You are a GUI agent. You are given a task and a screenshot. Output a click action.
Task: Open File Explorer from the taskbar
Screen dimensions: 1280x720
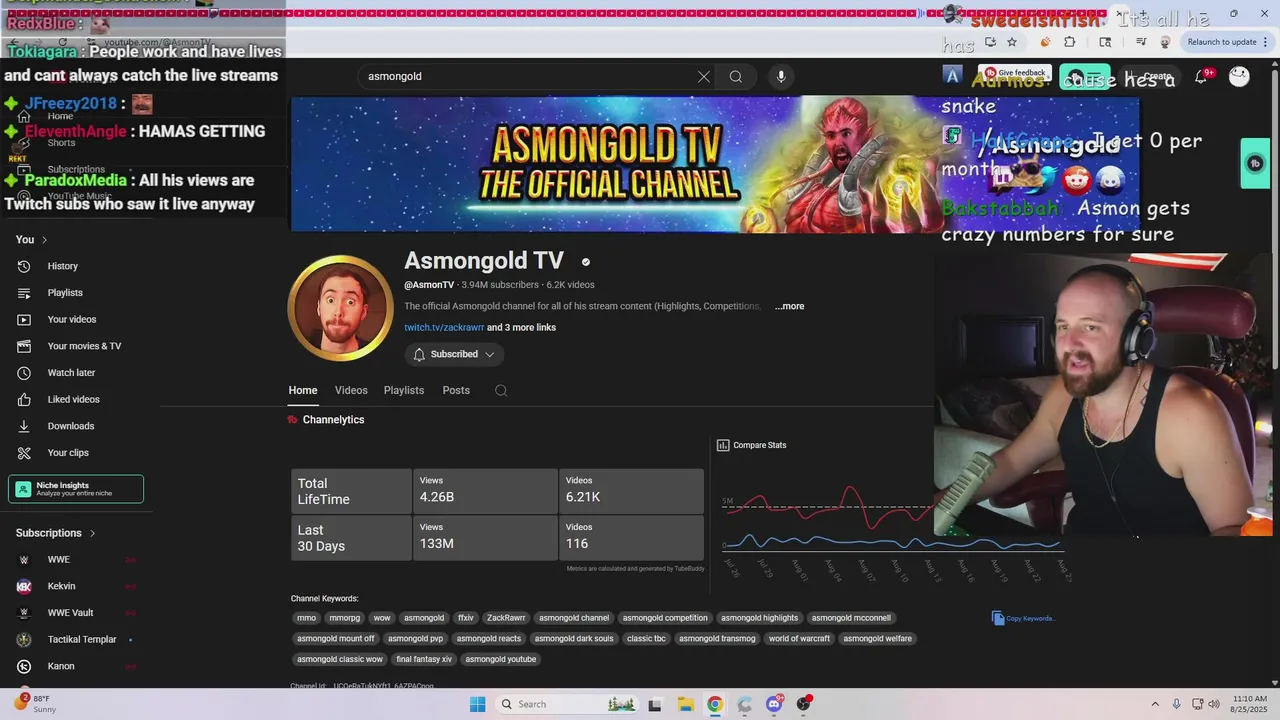tap(685, 704)
